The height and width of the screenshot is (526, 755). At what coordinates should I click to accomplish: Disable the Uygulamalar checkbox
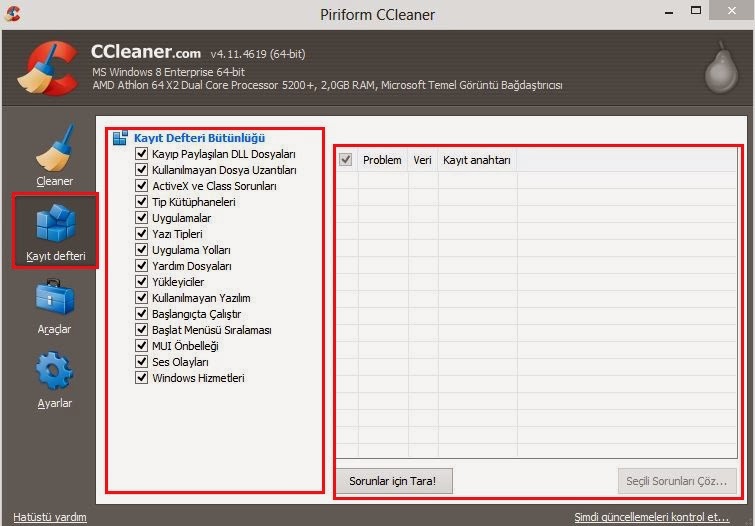pos(141,217)
